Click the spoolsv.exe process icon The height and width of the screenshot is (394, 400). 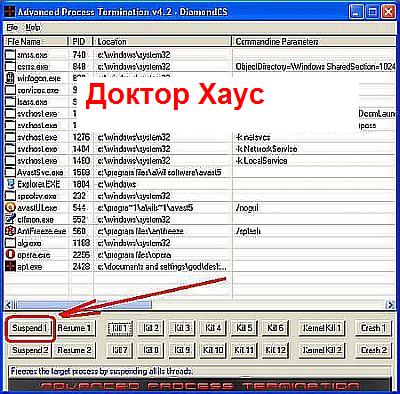10,196
